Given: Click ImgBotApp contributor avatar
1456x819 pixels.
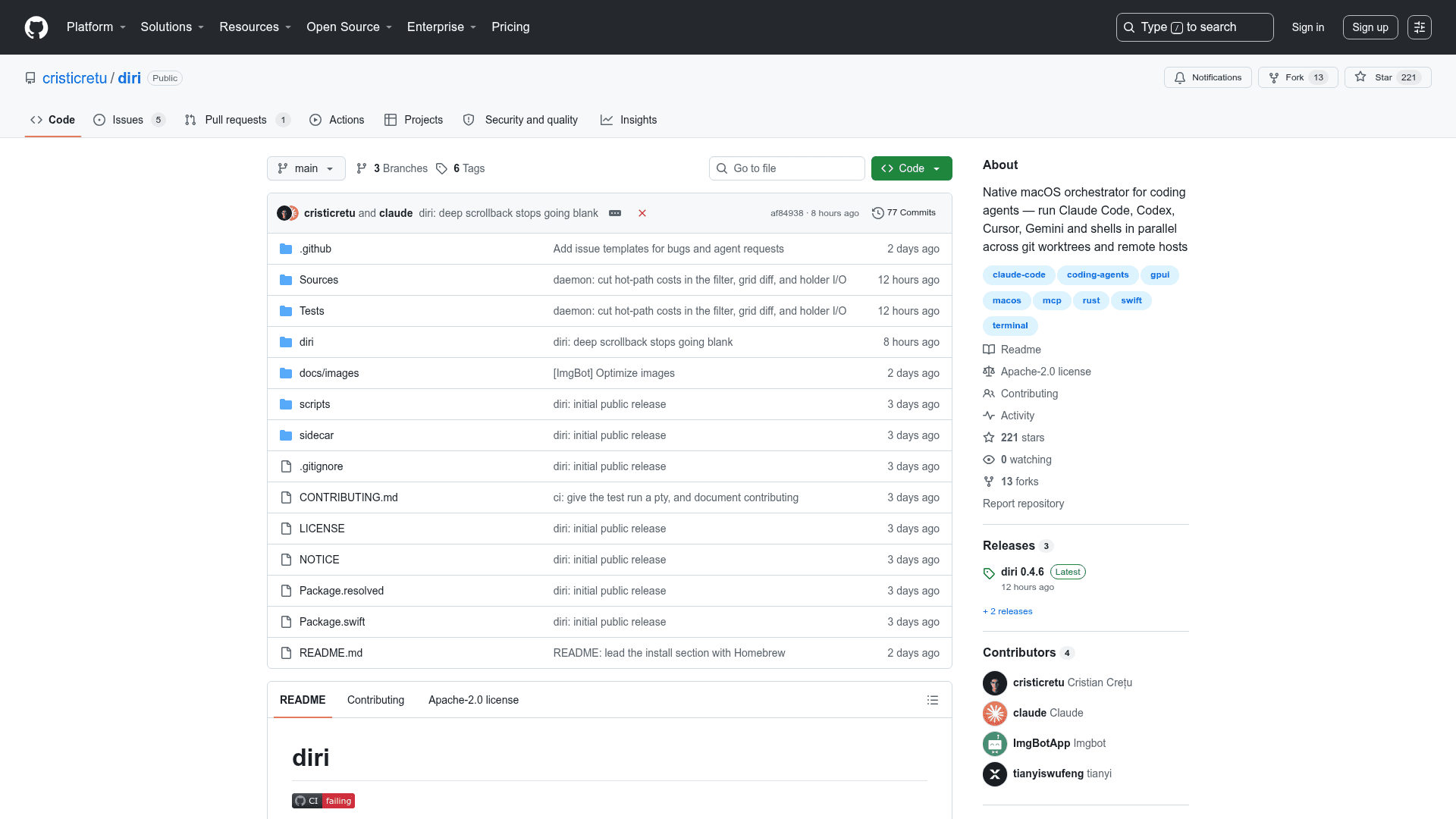Looking at the screenshot, I should click(x=995, y=744).
